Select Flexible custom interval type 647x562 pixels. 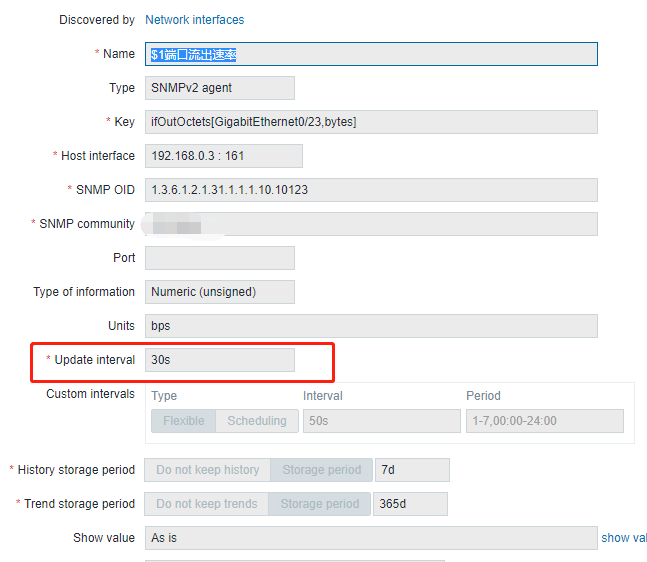tap(183, 421)
